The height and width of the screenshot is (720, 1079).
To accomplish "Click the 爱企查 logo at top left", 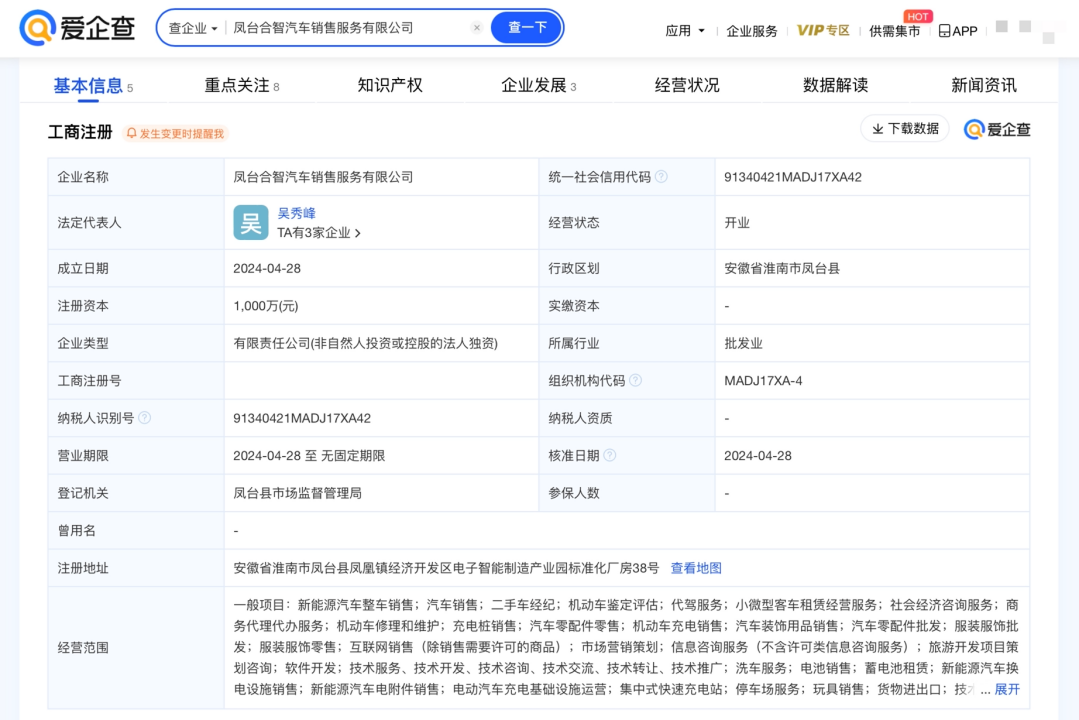I will [77, 28].
